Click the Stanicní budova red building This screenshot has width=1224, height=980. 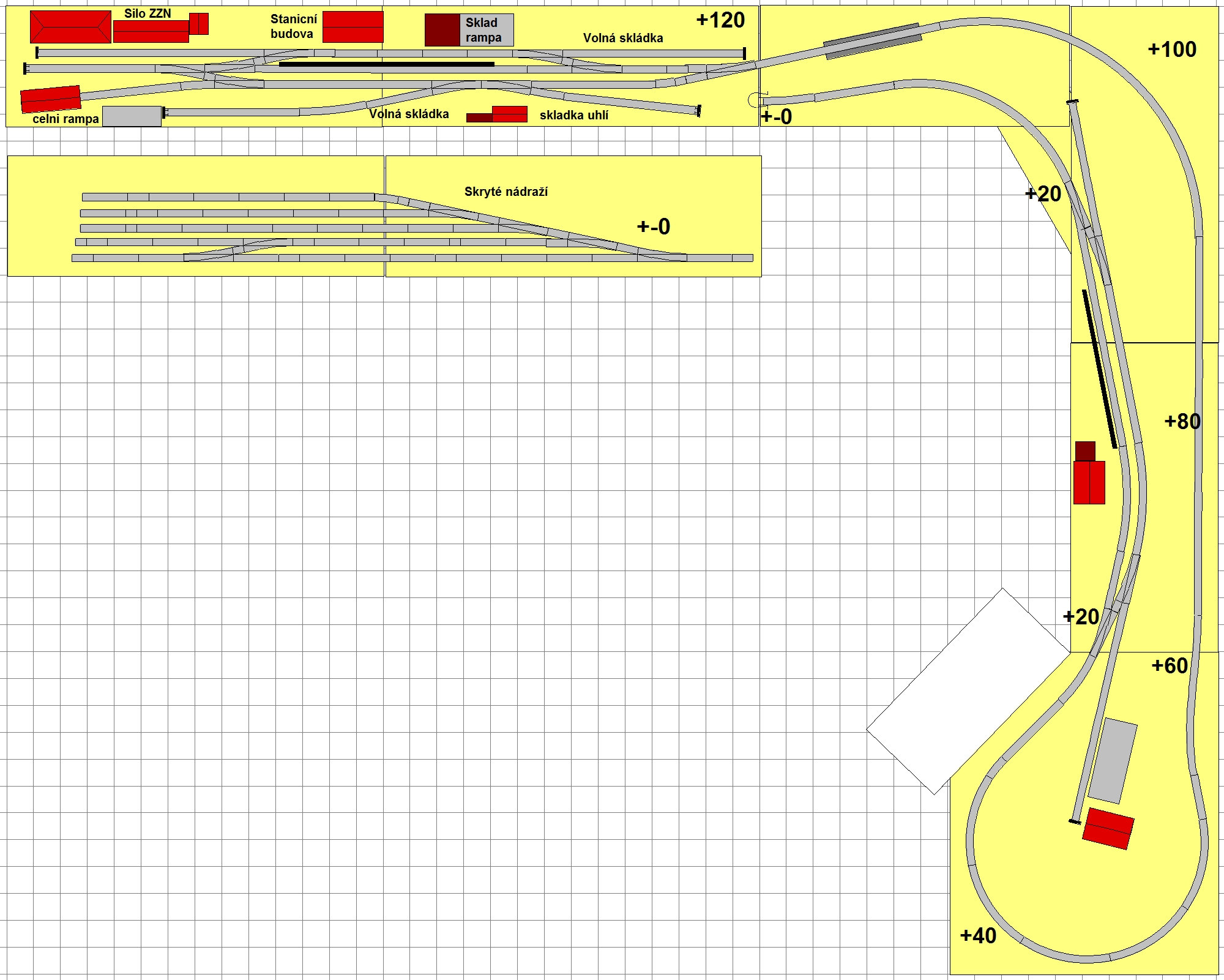353,27
